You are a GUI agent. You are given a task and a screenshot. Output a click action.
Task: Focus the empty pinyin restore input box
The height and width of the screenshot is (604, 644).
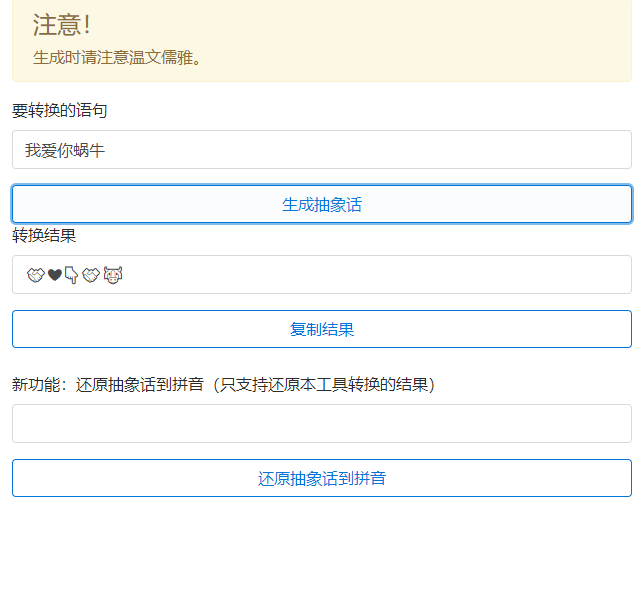(321, 423)
